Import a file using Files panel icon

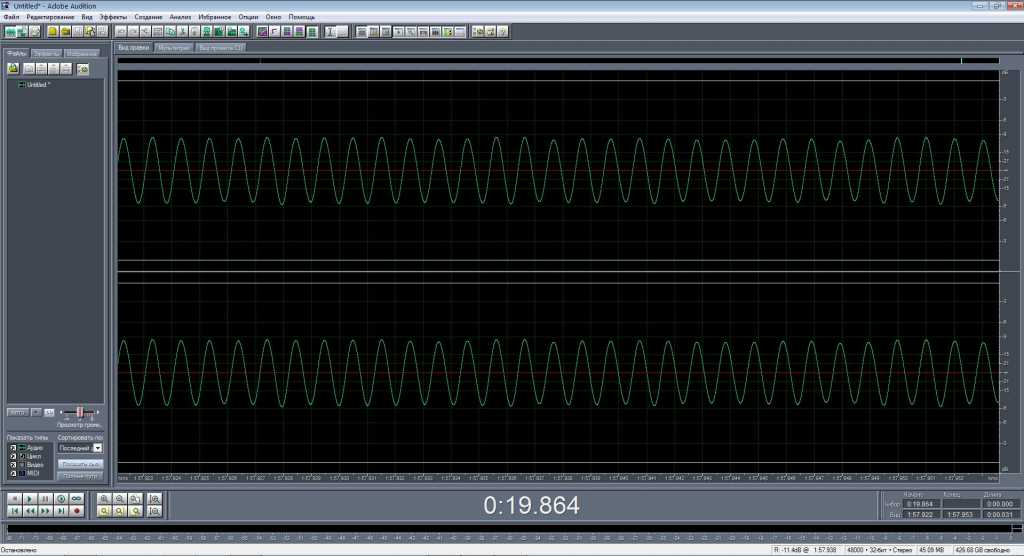pyautogui.click(x=13, y=69)
